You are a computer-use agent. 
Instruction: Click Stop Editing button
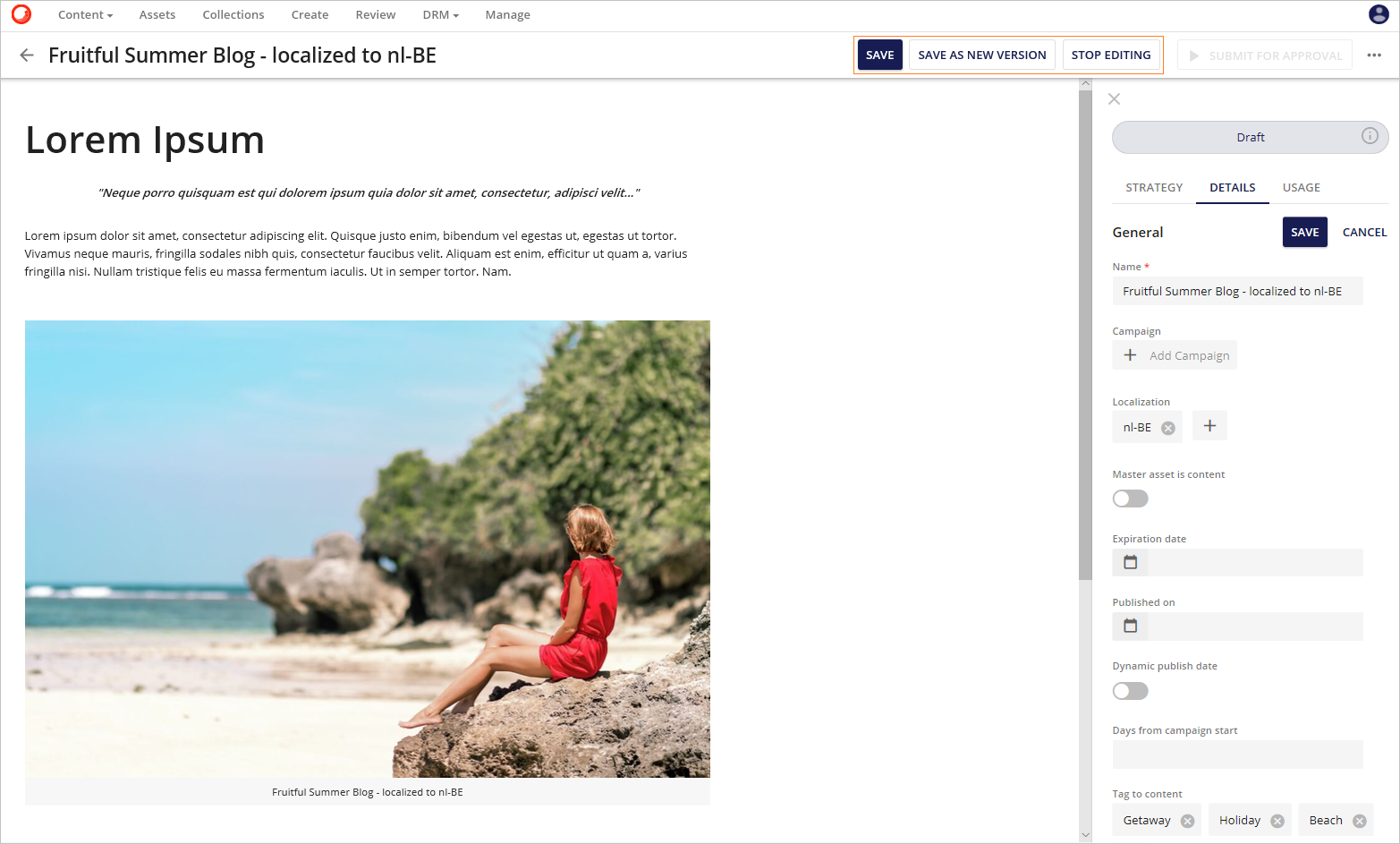coord(1111,55)
